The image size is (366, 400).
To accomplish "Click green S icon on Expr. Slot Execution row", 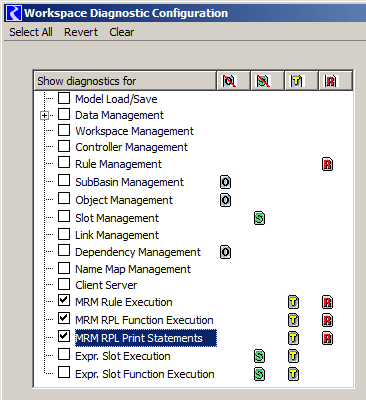I will tap(259, 356).
